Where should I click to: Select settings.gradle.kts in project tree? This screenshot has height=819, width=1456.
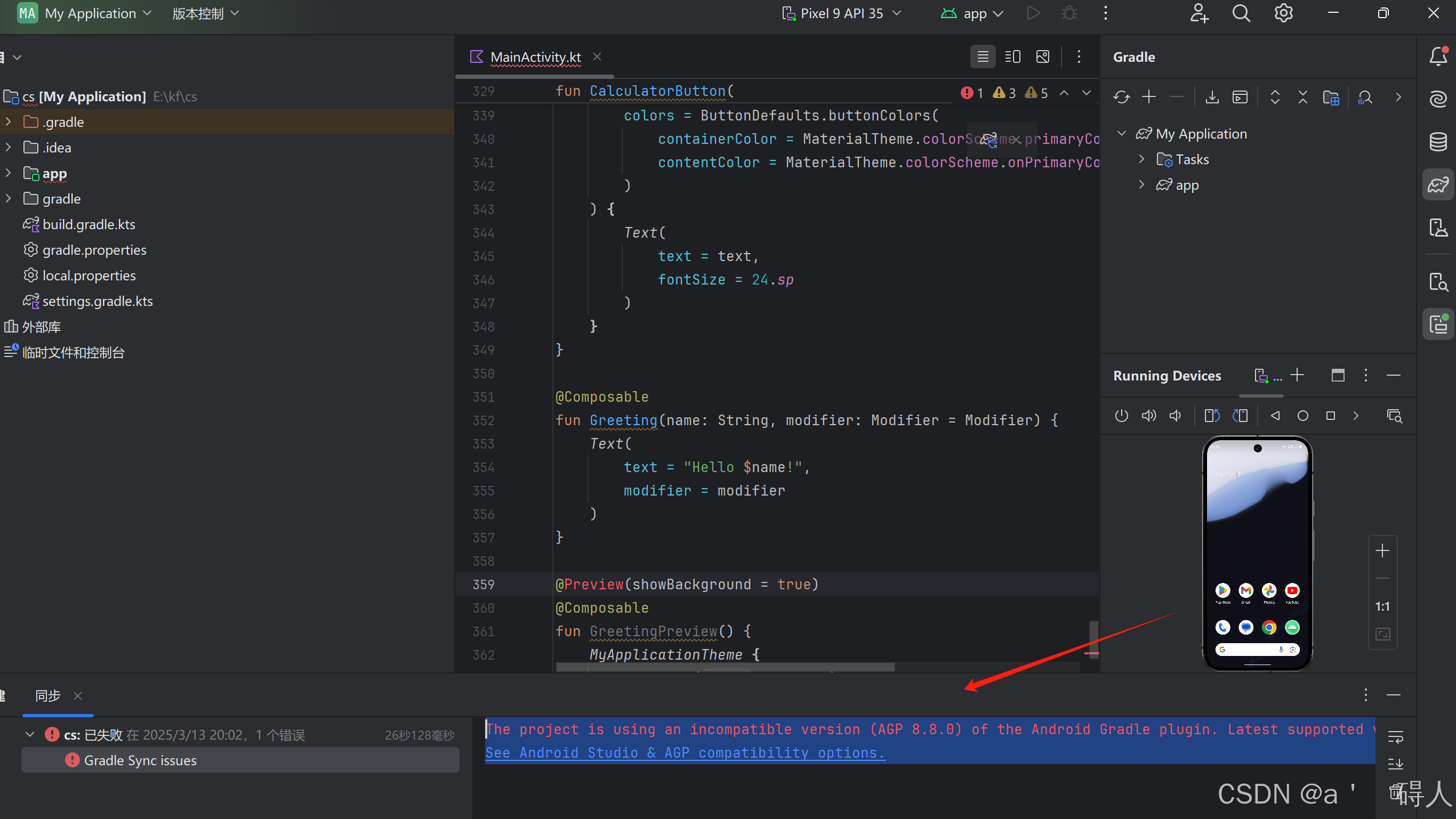click(x=97, y=301)
